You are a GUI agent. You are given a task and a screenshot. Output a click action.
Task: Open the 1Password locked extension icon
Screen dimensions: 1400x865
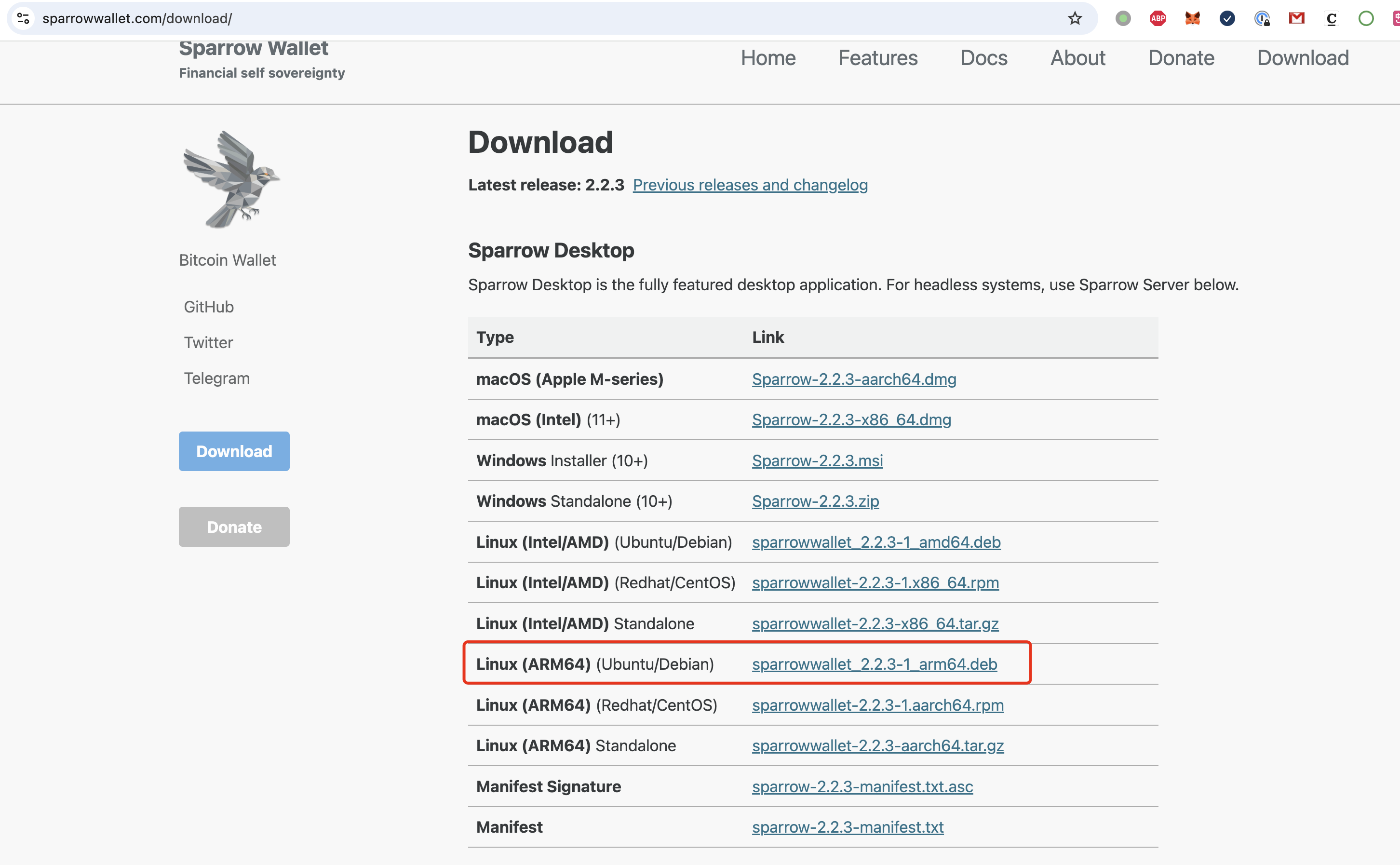(1262, 18)
